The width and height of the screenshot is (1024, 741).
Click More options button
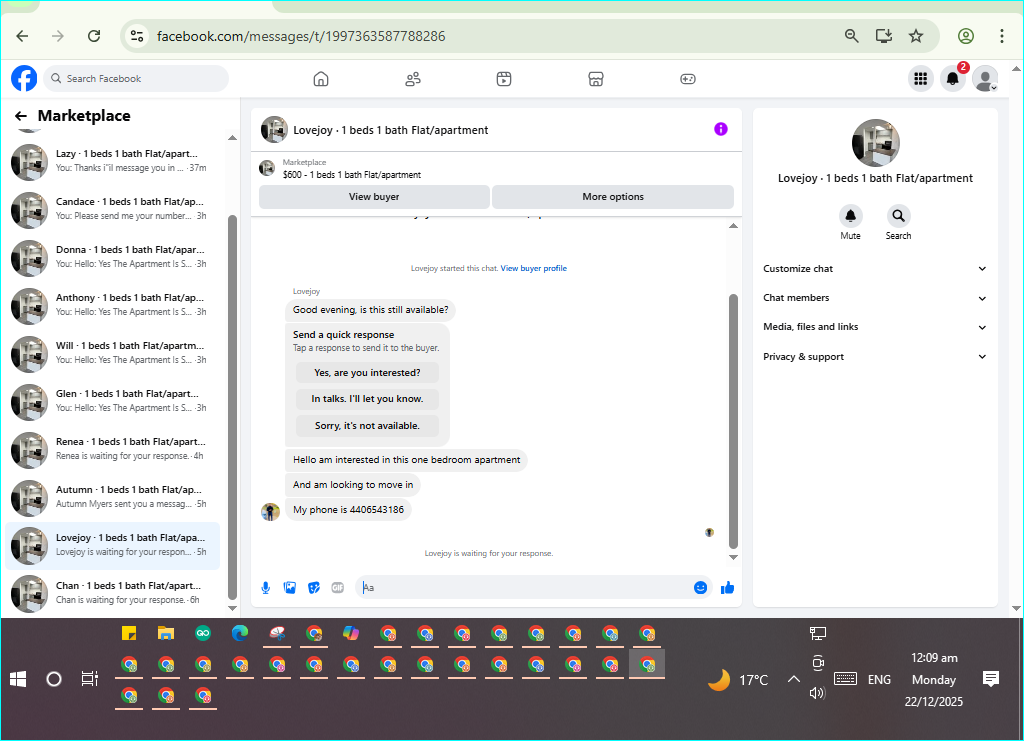[613, 197]
